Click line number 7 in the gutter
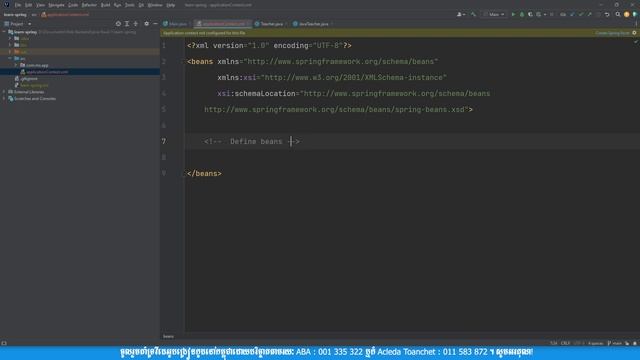The image size is (640, 360). 164,141
